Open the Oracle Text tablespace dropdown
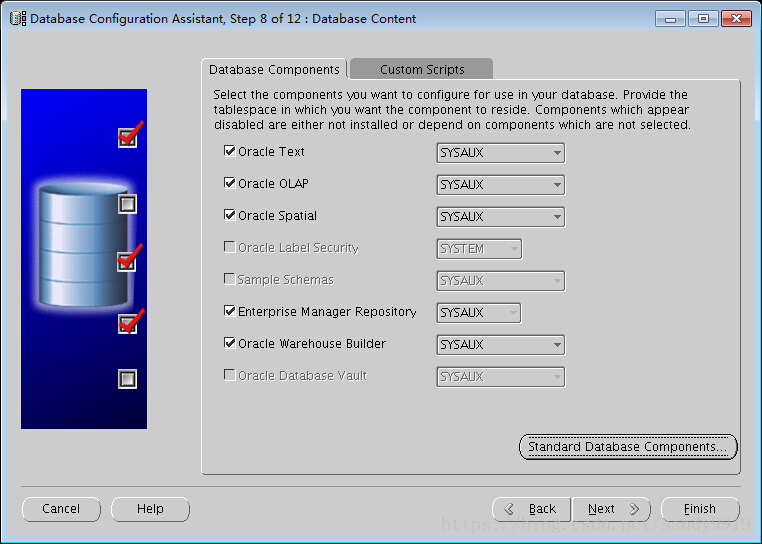 [501, 153]
